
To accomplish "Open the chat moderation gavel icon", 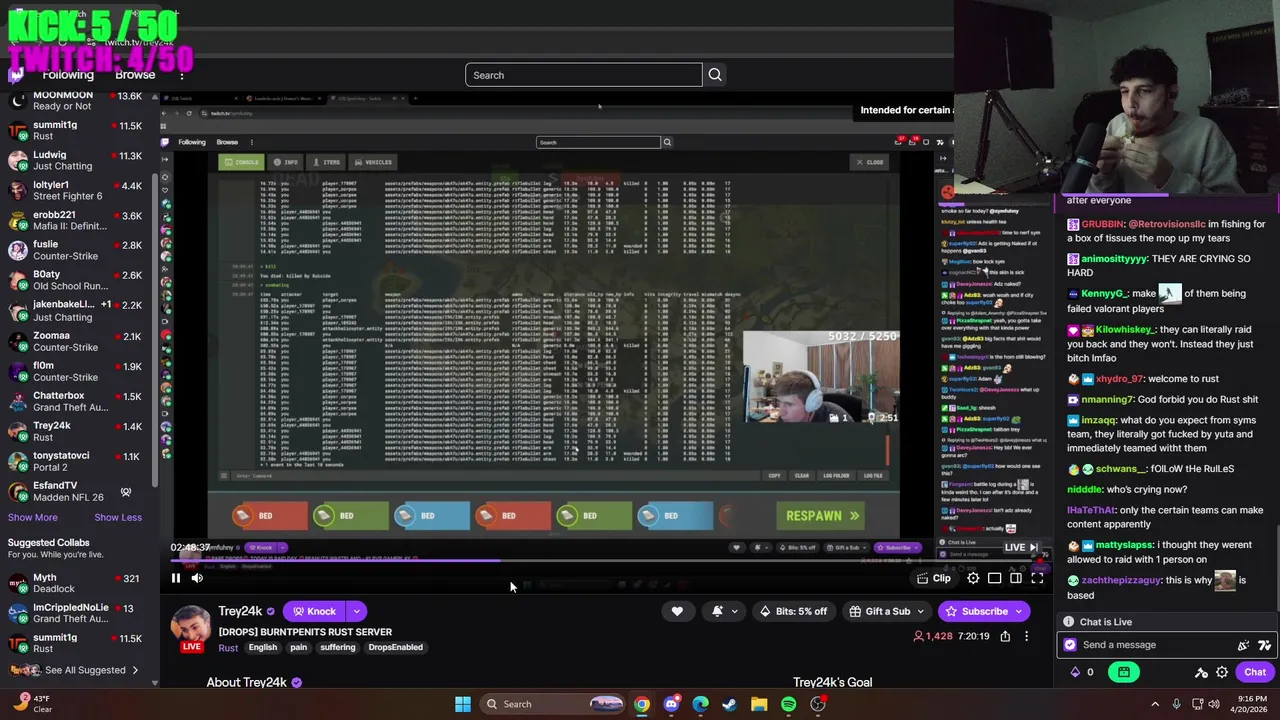I will pos(1201,673).
